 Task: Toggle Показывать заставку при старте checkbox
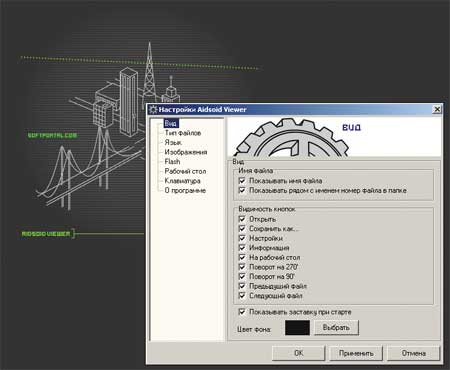pos(242,312)
